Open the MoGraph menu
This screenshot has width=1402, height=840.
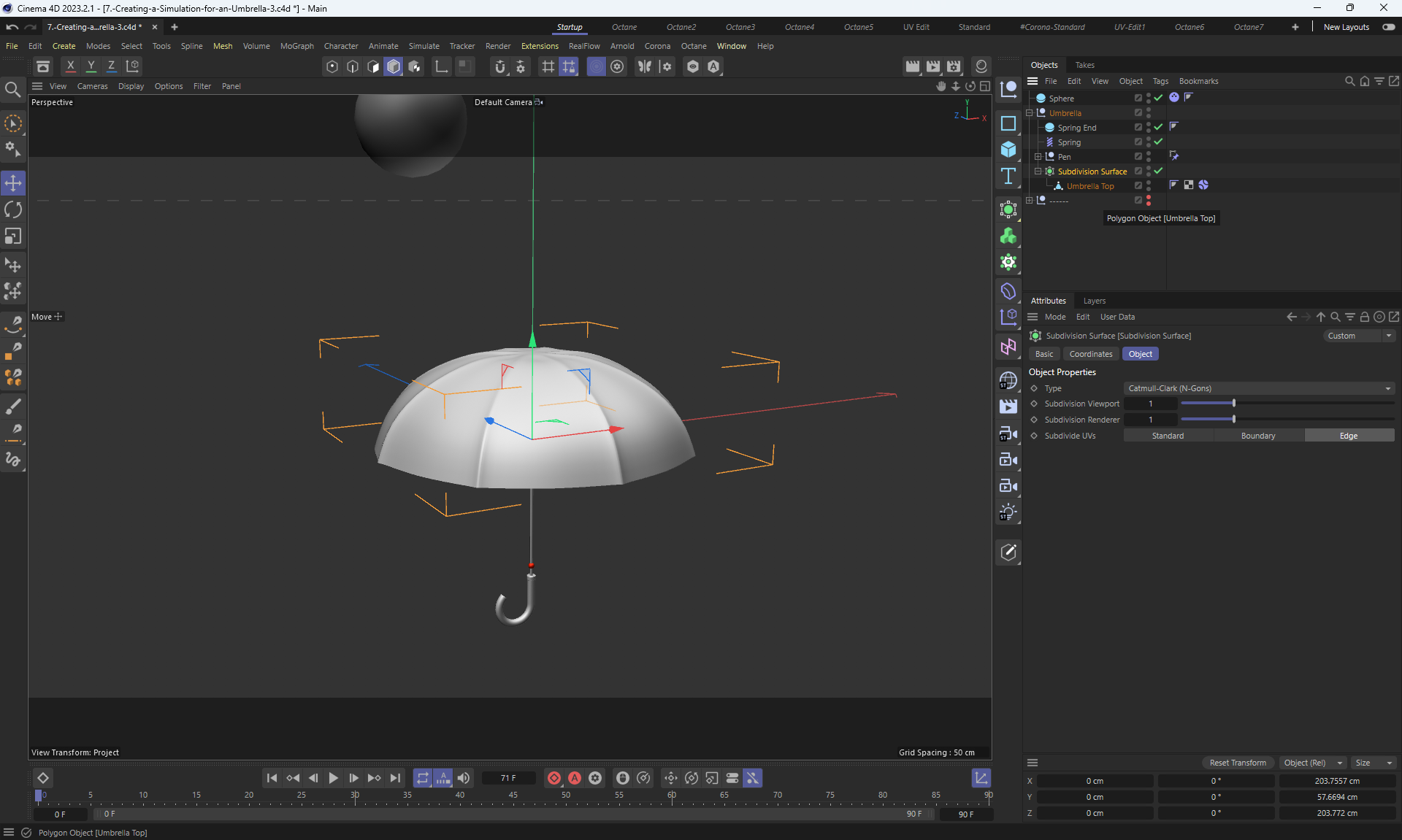tap(296, 46)
